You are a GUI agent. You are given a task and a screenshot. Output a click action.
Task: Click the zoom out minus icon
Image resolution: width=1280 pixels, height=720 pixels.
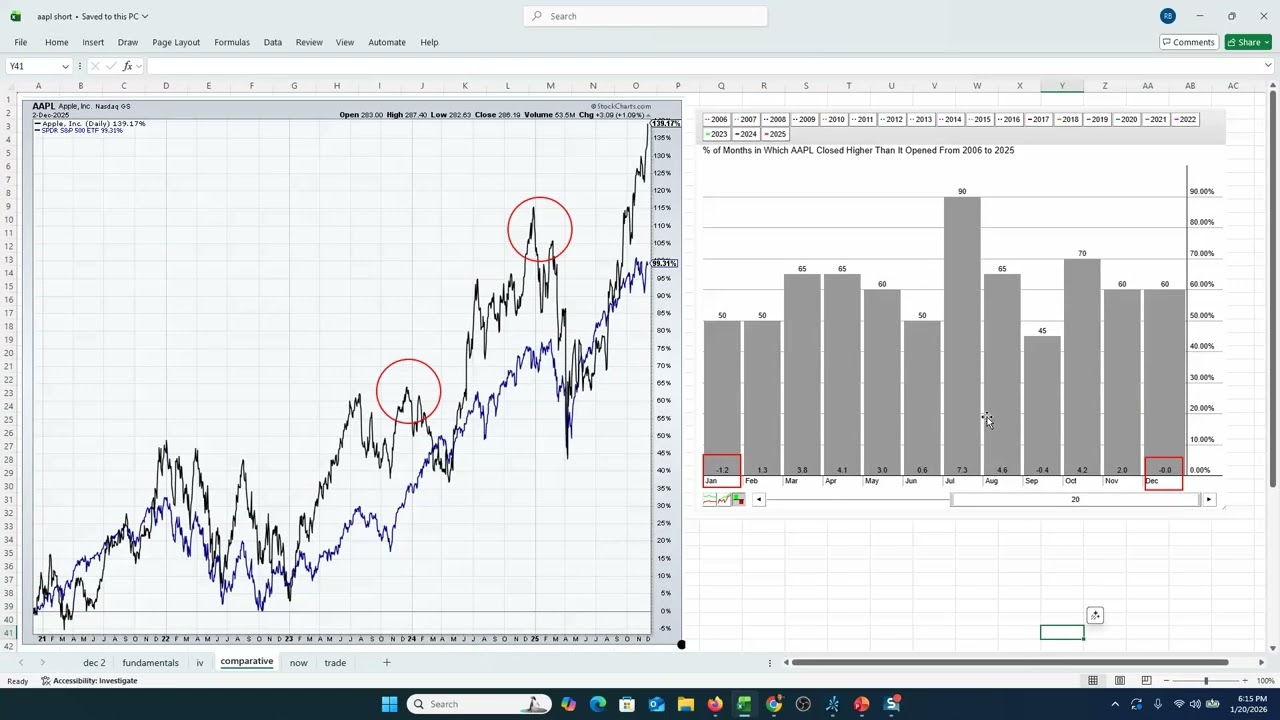coord(1166,681)
